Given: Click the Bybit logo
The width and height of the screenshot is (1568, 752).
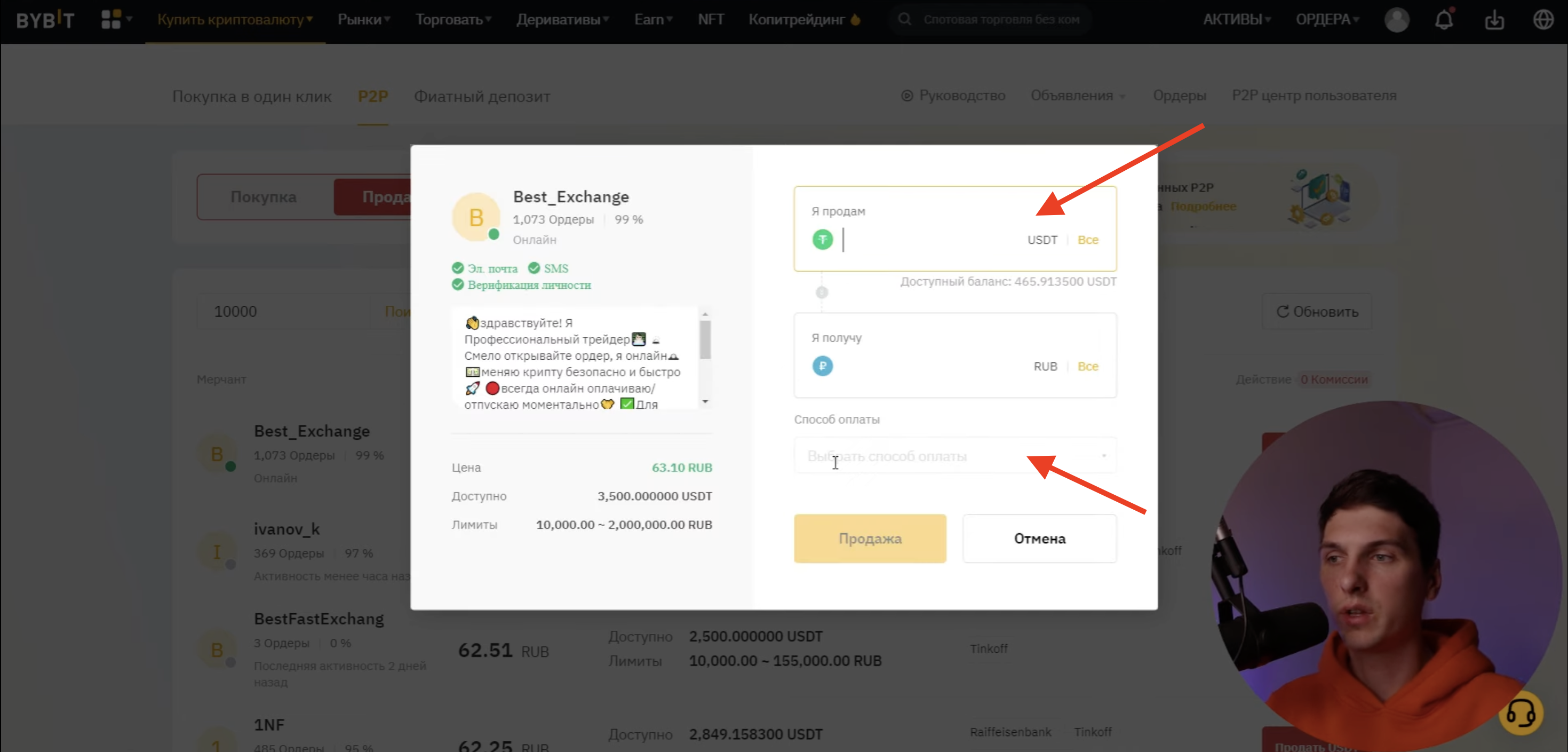Looking at the screenshot, I should pyautogui.click(x=45, y=20).
